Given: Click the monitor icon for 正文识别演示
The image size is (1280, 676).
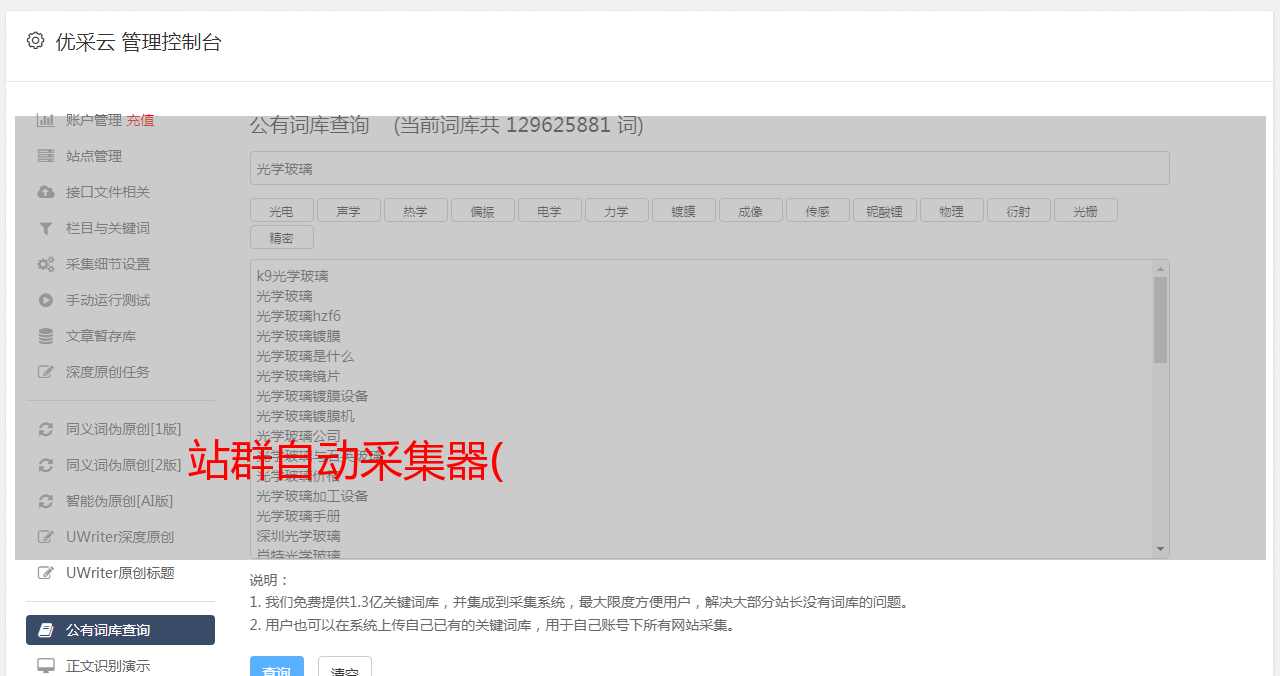Looking at the screenshot, I should click(45, 666).
